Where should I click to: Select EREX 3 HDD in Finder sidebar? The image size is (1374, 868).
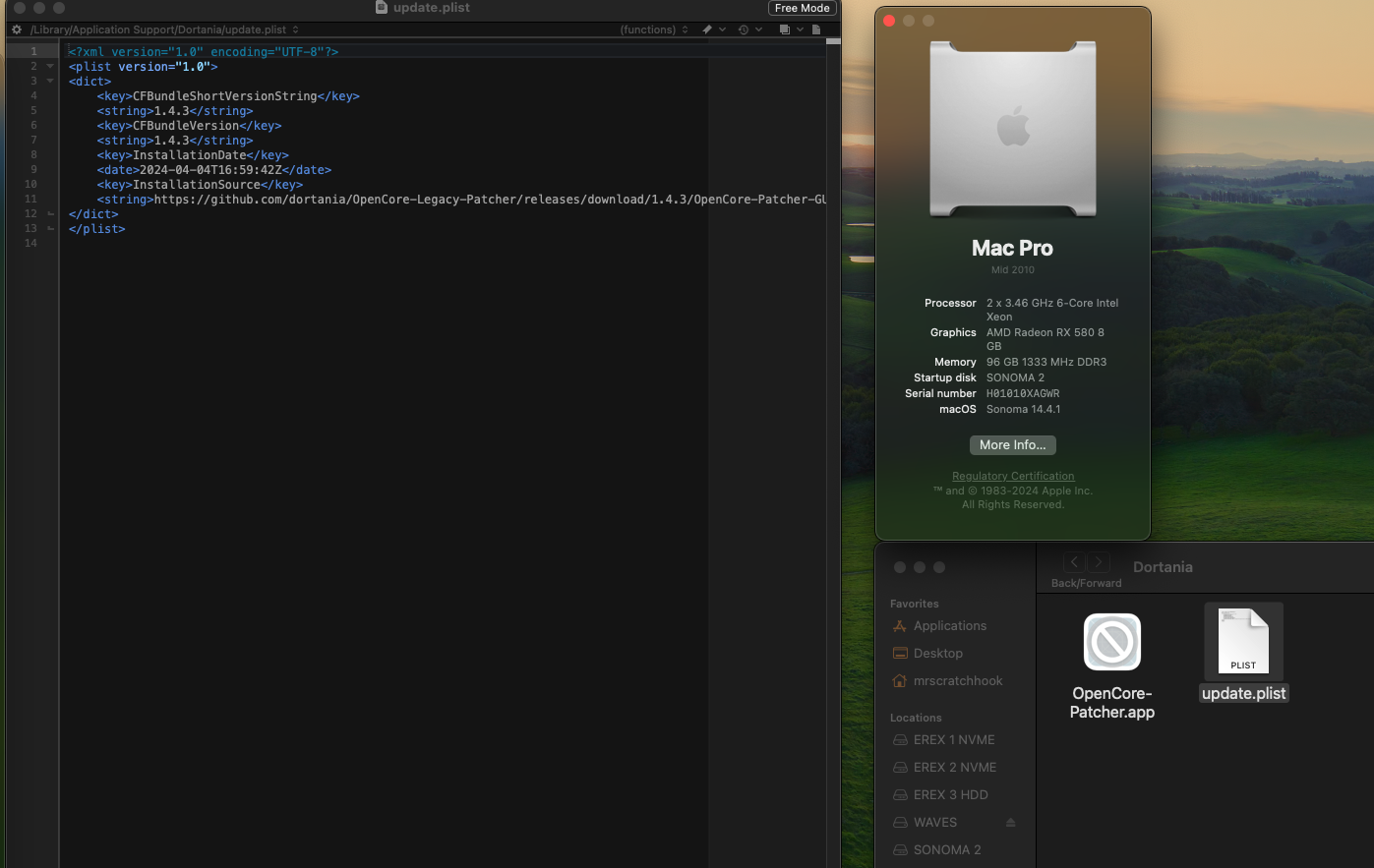click(941, 795)
